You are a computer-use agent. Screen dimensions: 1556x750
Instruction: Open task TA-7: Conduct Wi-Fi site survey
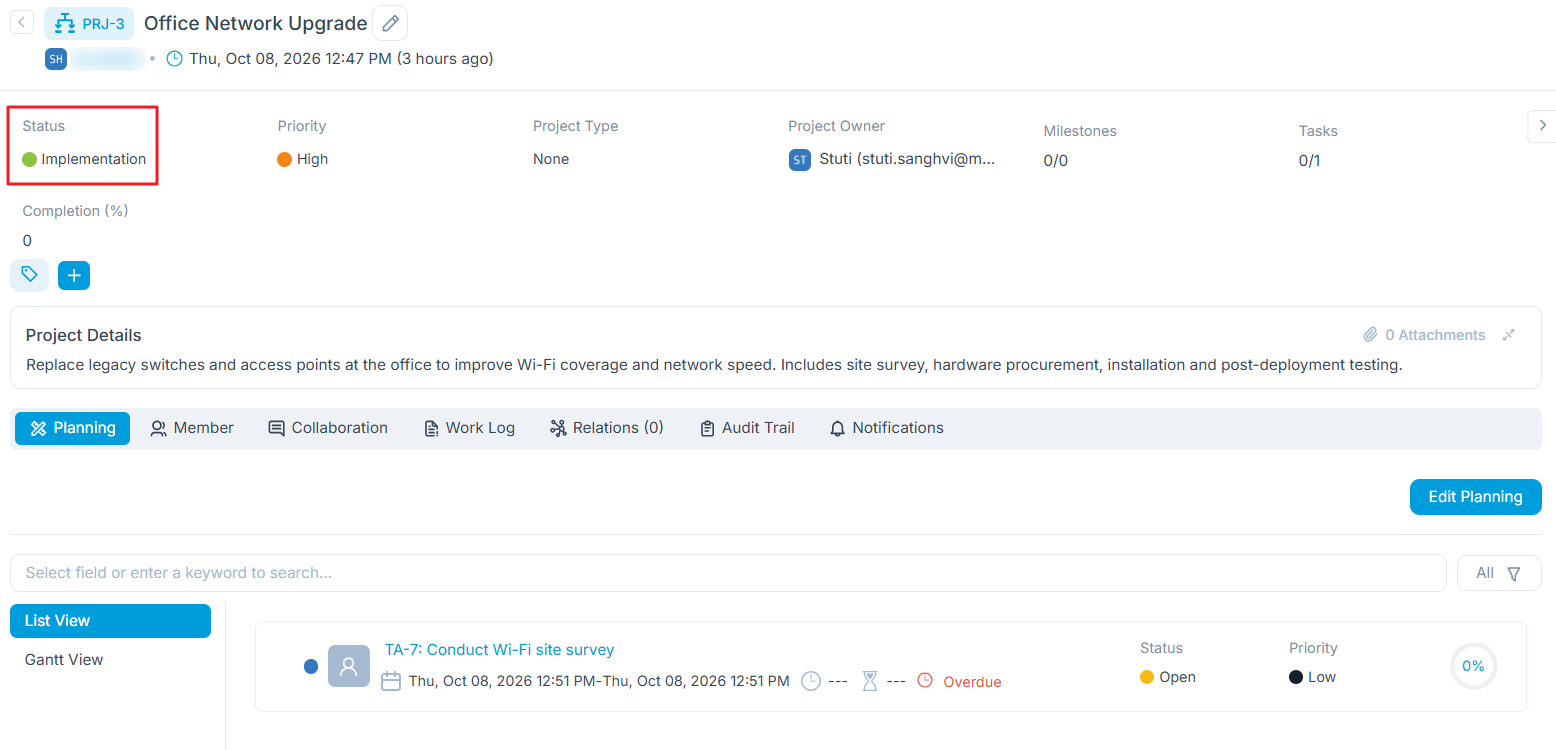499,650
